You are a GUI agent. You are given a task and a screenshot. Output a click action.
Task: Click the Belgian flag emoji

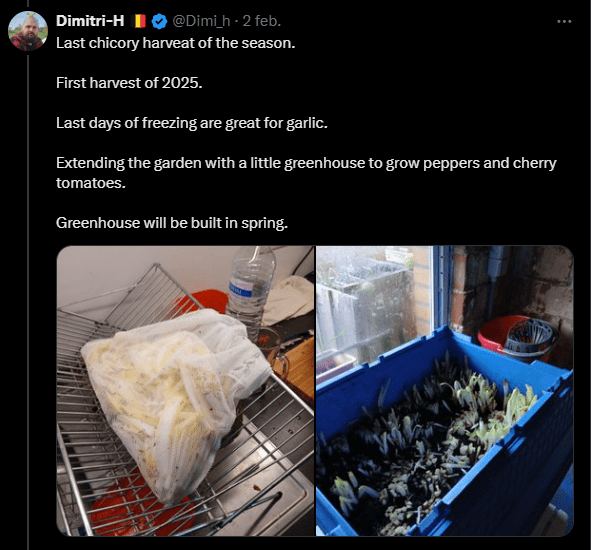(x=138, y=21)
